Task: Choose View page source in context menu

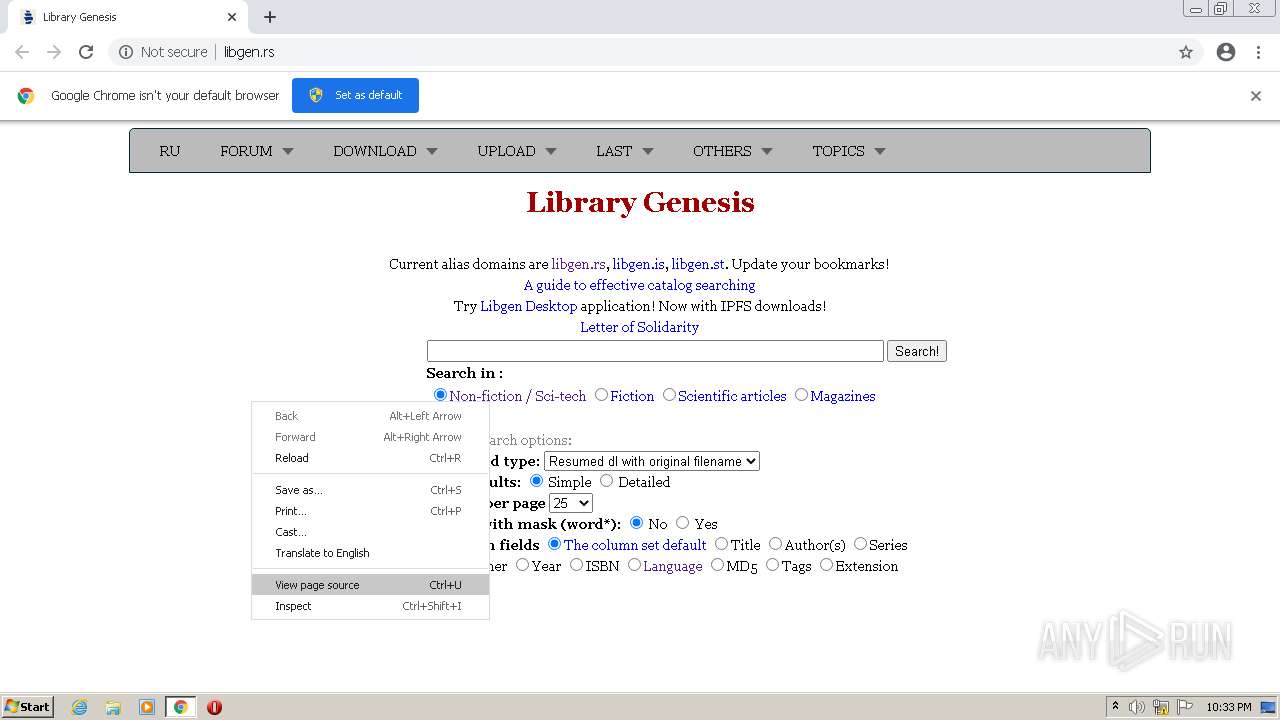Action: [x=370, y=585]
